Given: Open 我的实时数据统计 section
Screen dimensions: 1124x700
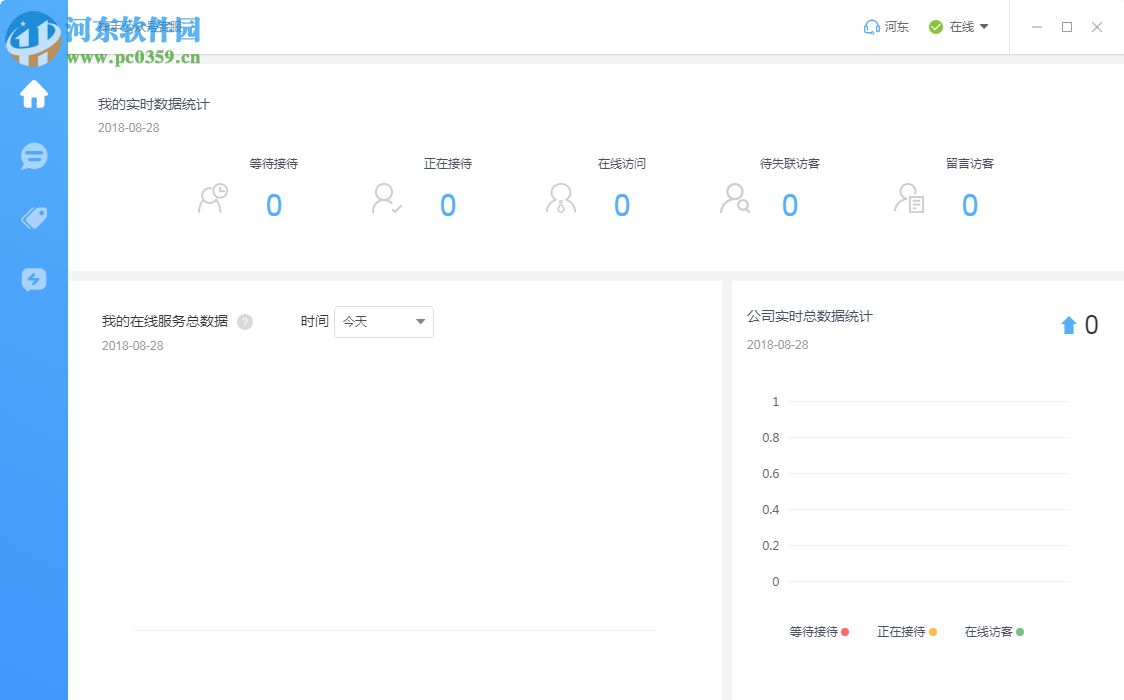Looking at the screenshot, I should click(152, 103).
